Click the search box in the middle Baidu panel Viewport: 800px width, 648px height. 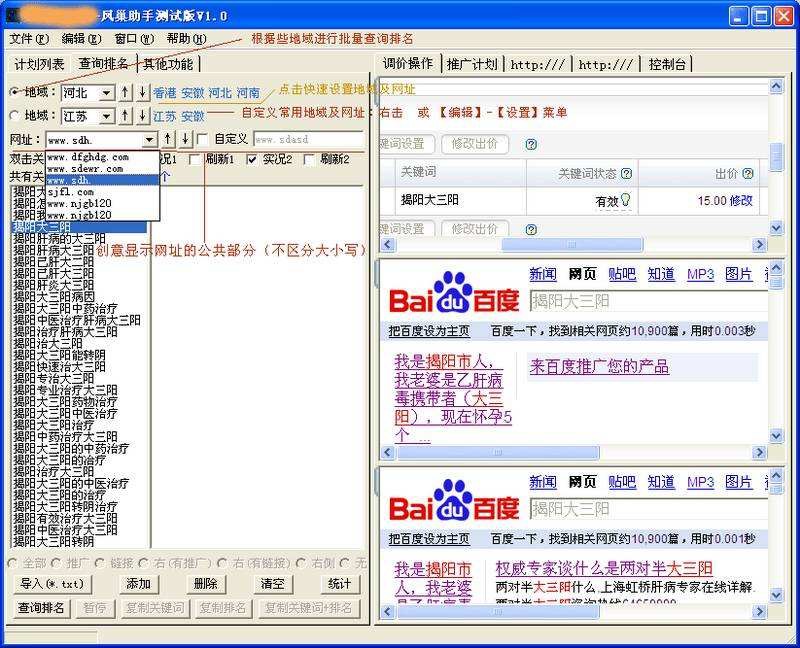[648, 301]
